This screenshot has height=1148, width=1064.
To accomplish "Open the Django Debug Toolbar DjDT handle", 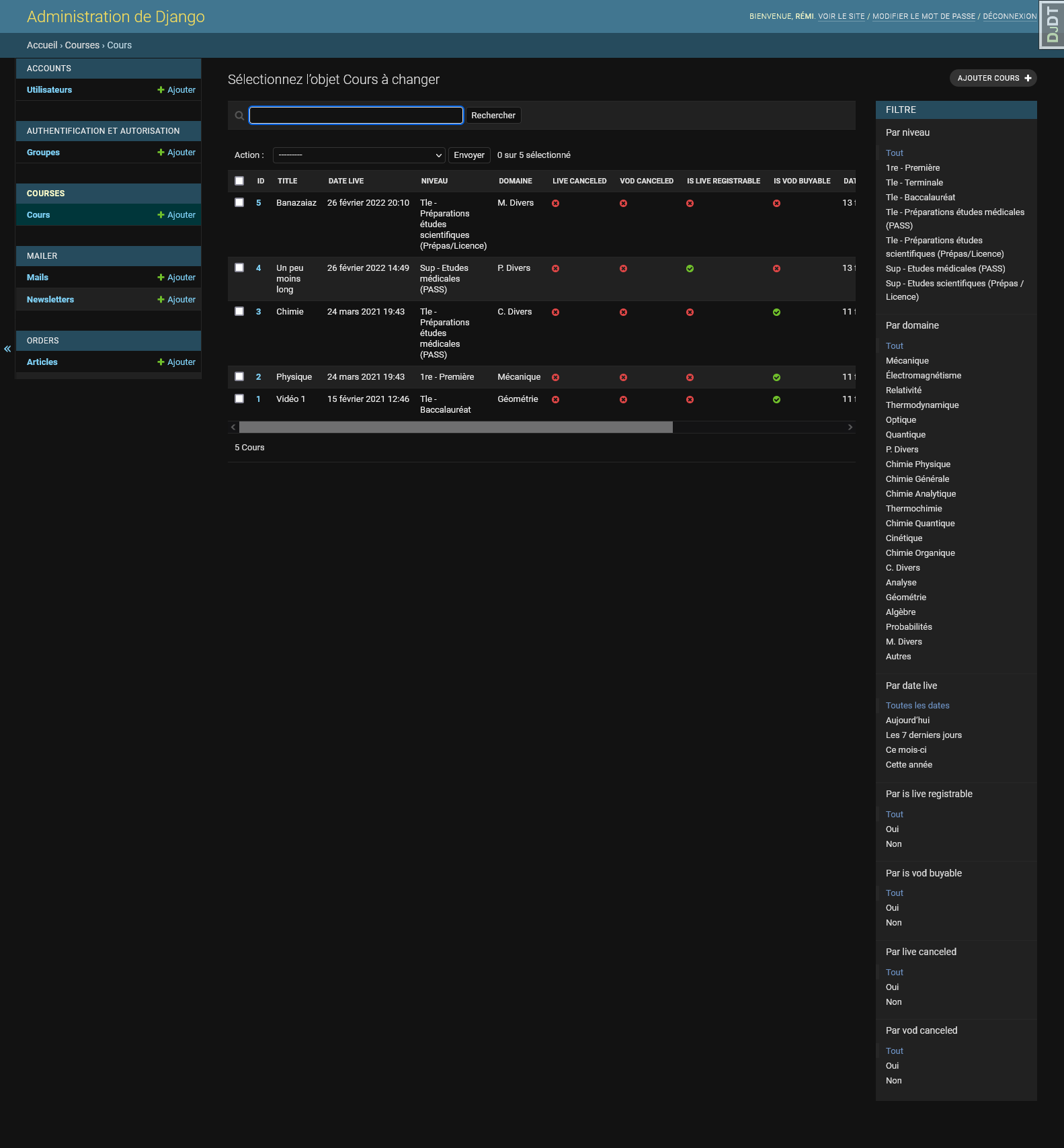I will point(1052,25).
